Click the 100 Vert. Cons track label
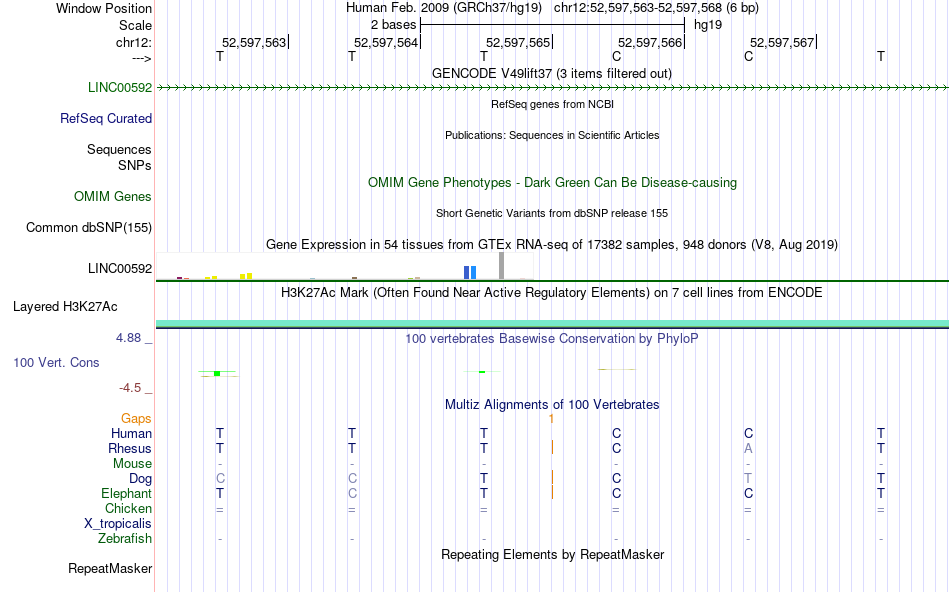Viewport: 950px width, 592px height. click(56, 362)
